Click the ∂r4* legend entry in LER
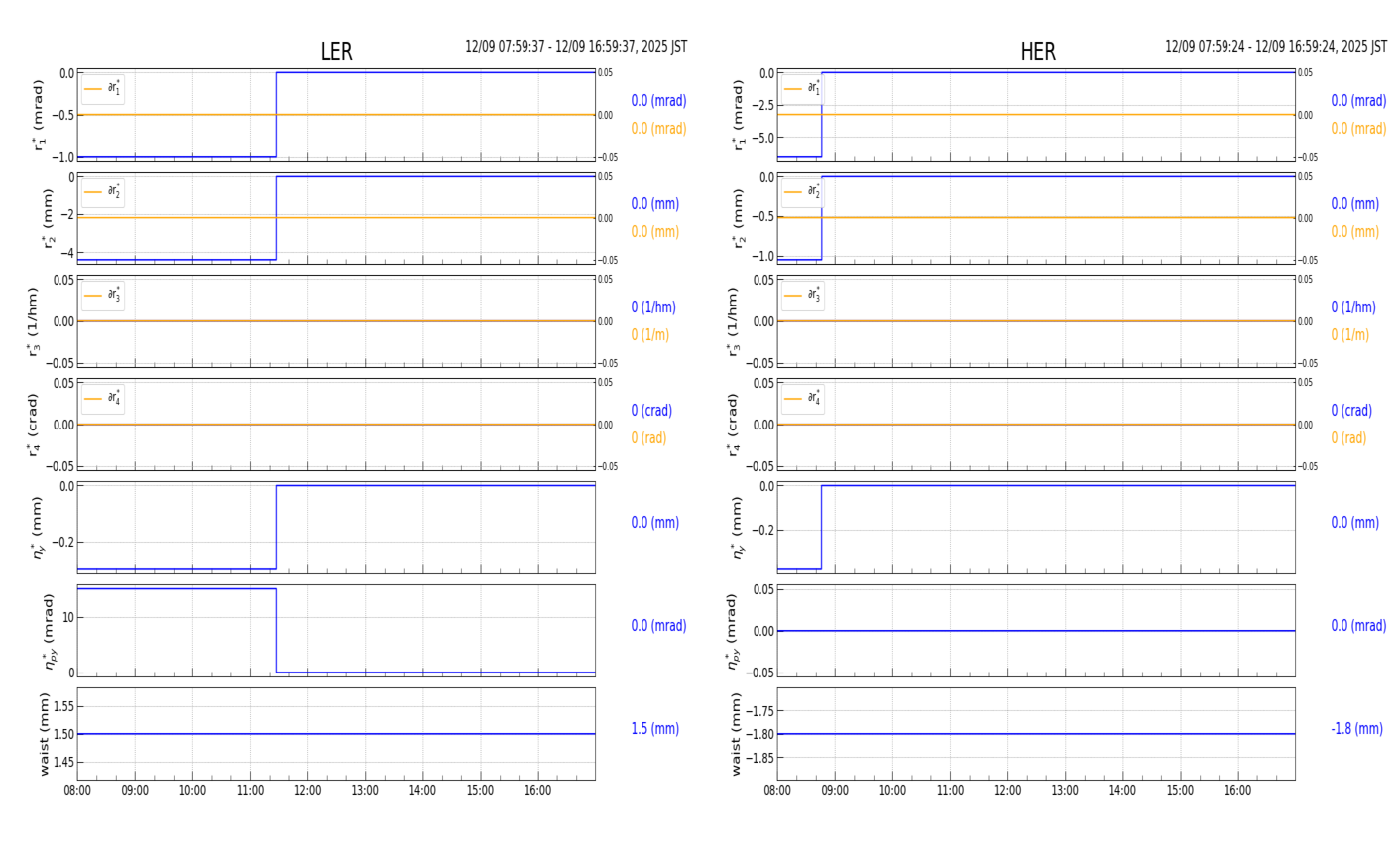 coord(103,399)
